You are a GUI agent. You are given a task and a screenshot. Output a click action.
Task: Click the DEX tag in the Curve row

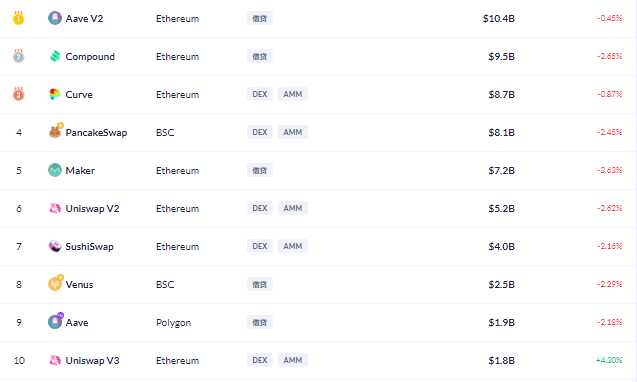[x=260, y=94]
